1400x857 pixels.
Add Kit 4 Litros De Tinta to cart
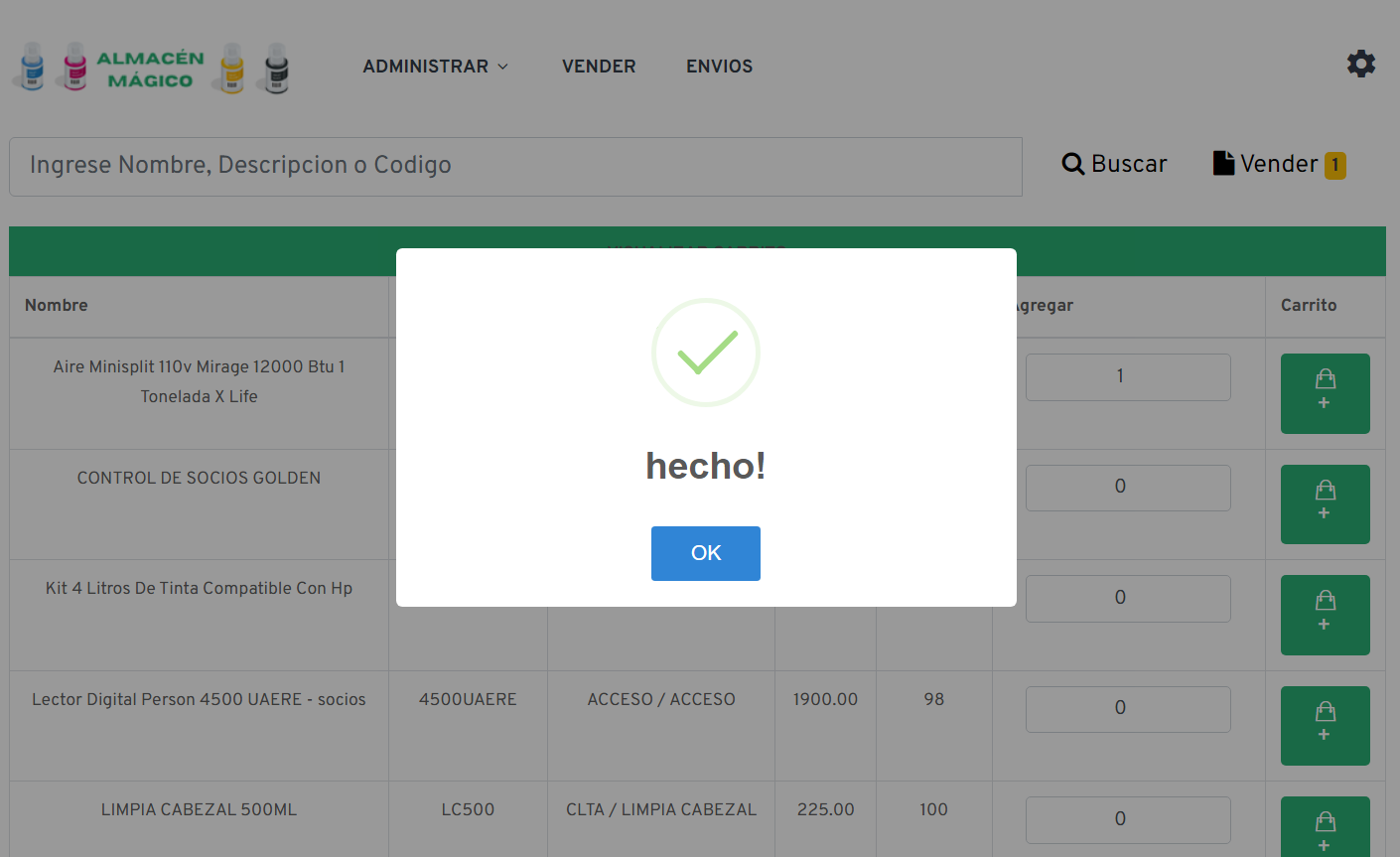coord(1325,615)
